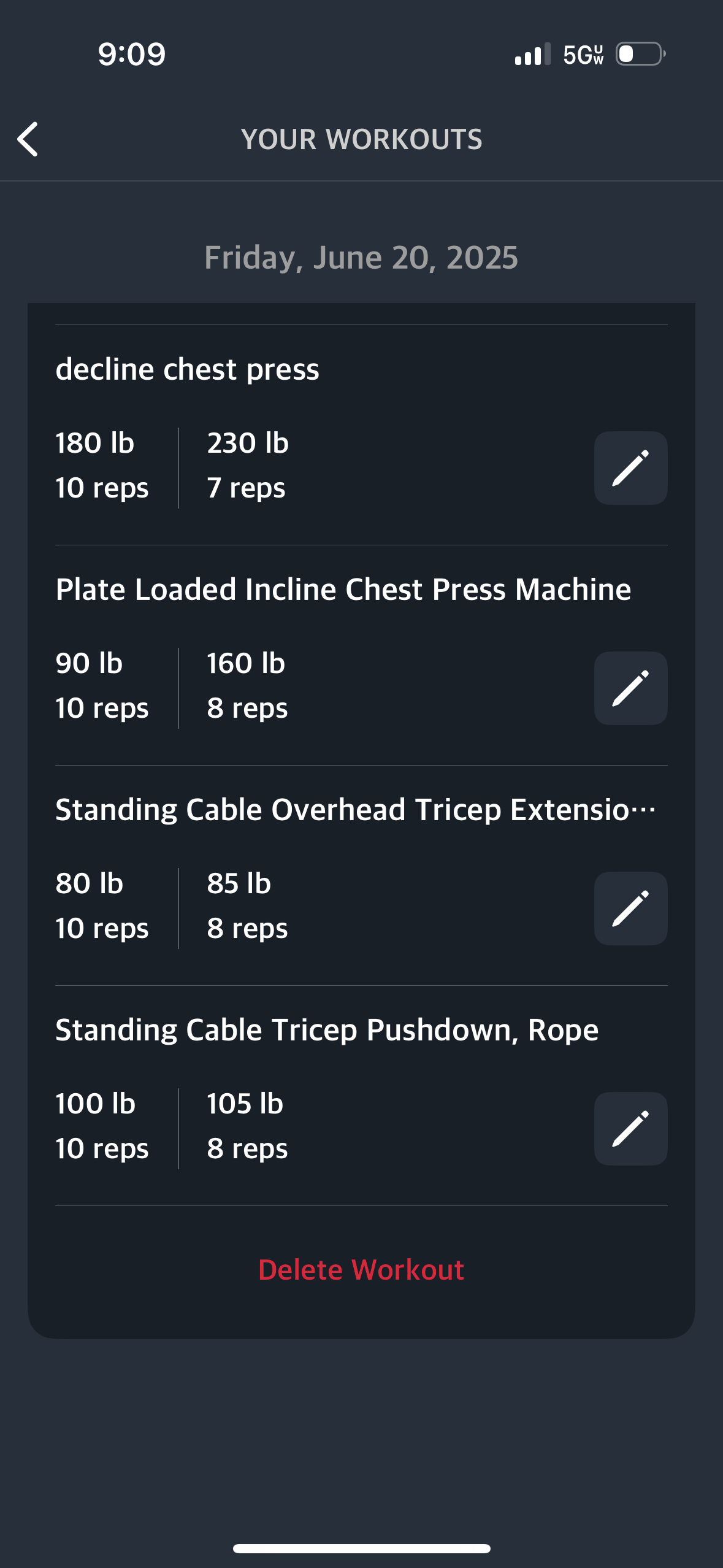Image resolution: width=723 pixels, height=1568 pixels.
Task: Tap the Standing Cable Tricep Pushdown, Rope title
Action: [327, 1030]
